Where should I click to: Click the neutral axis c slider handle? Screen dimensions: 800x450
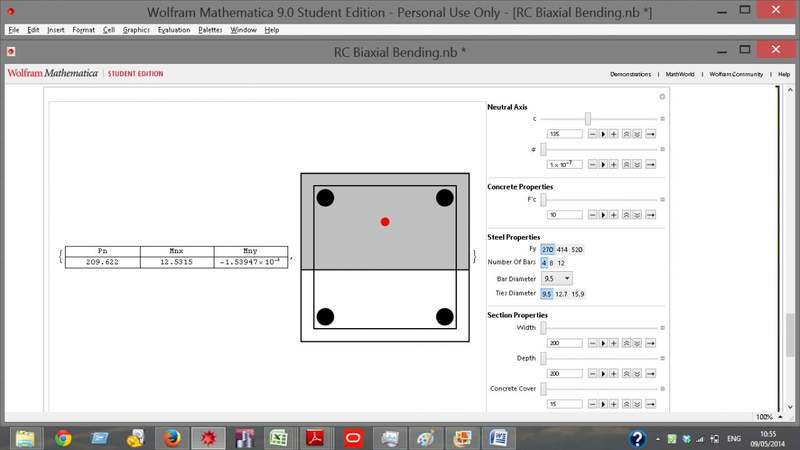tap(588, 118)
